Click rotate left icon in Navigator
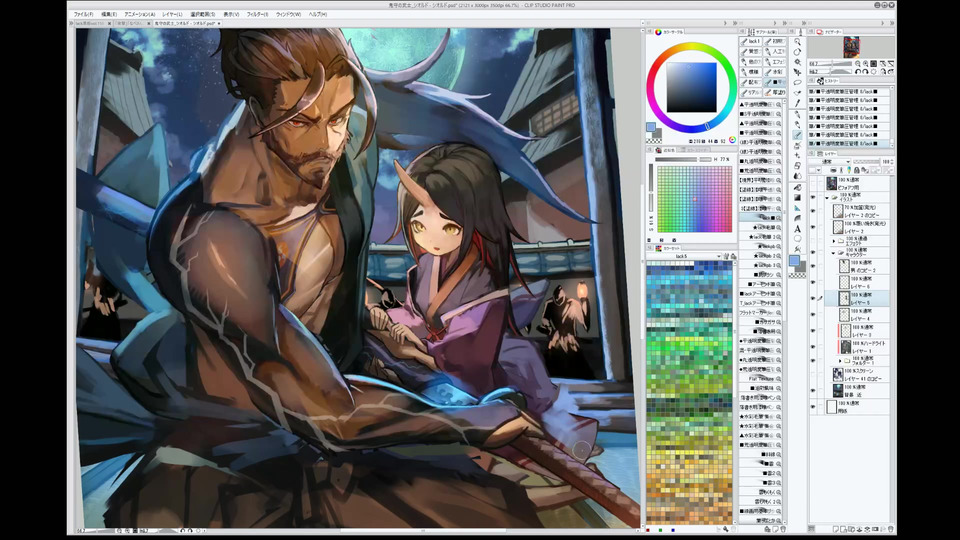The image size is (960, 540). coord(858,72)
